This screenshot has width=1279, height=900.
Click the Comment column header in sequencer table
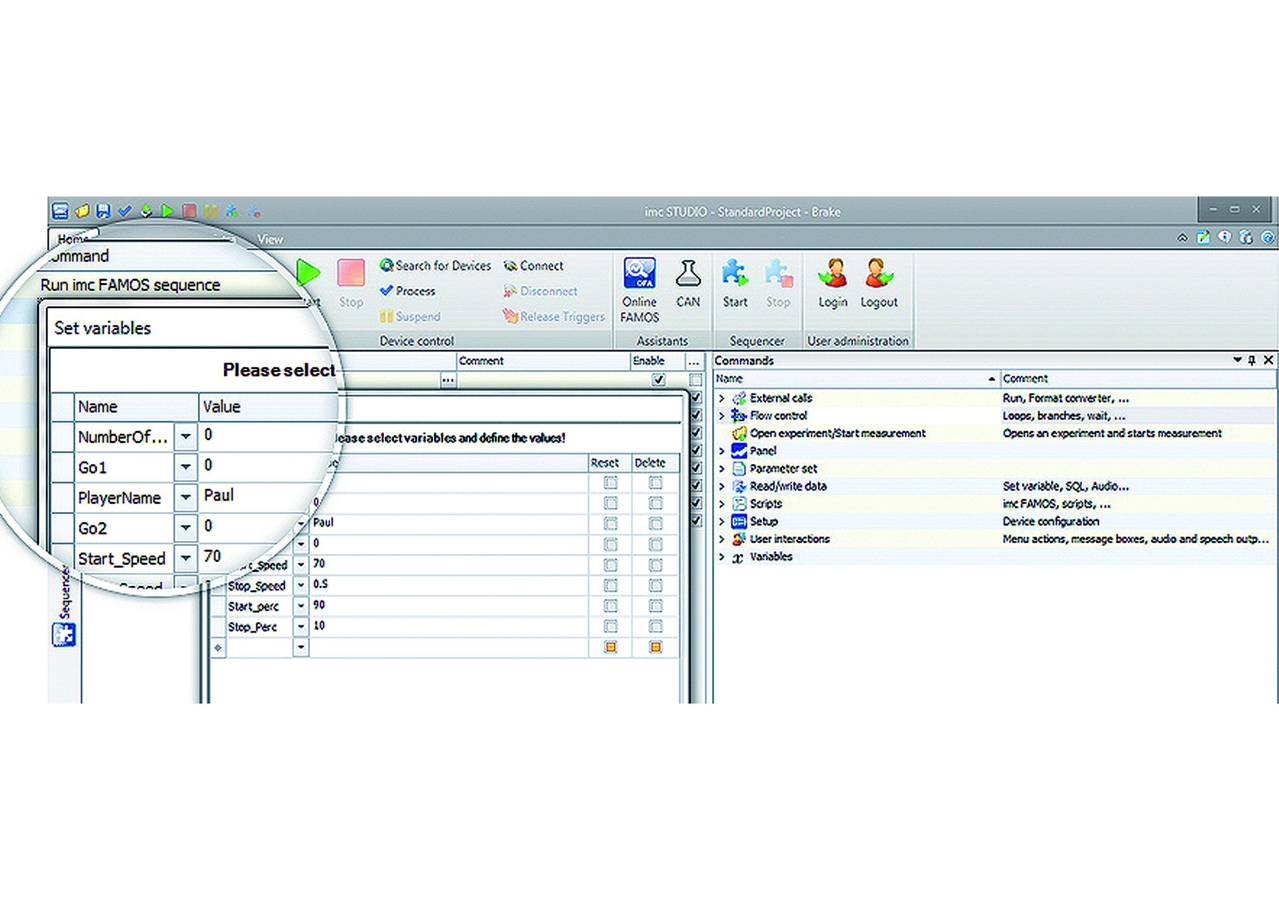coord(543,361)
